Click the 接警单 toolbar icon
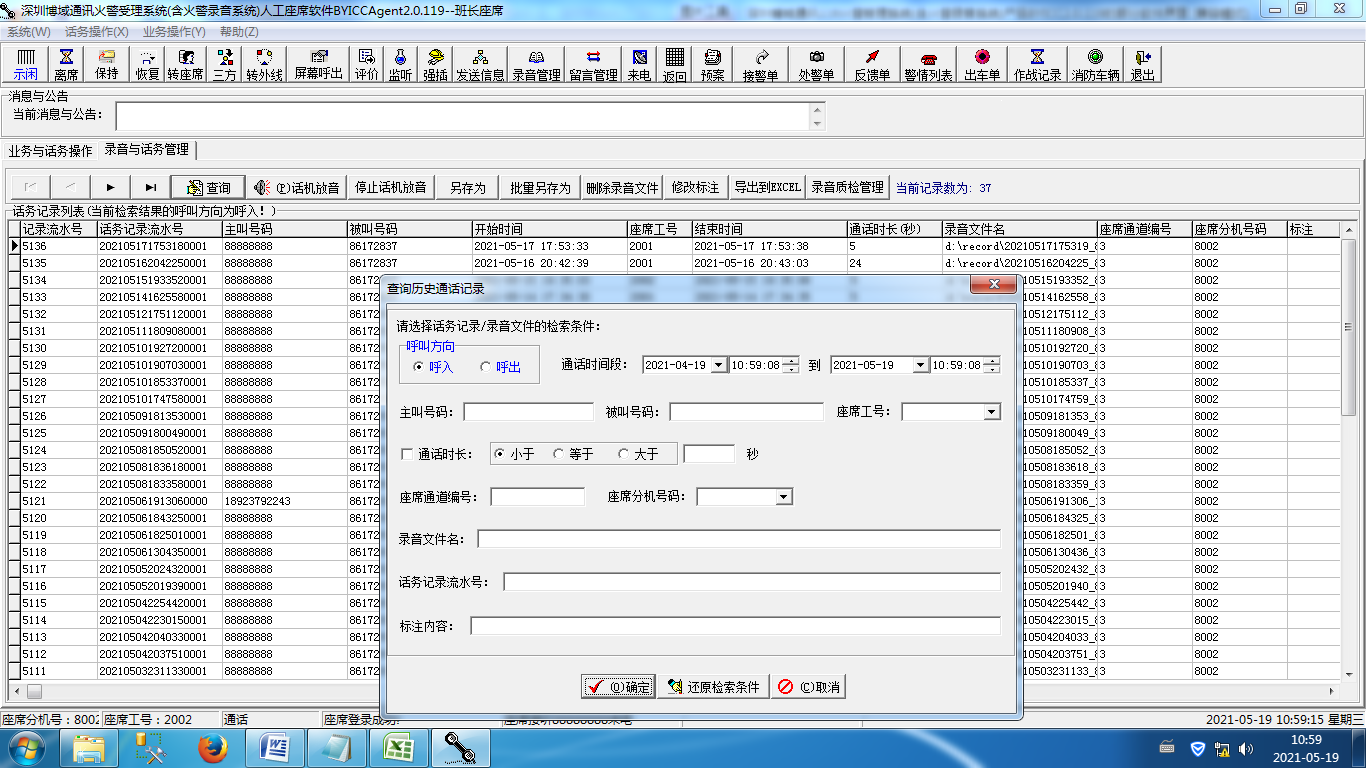Screen dimensions: 1366x768 click(761, 65)
